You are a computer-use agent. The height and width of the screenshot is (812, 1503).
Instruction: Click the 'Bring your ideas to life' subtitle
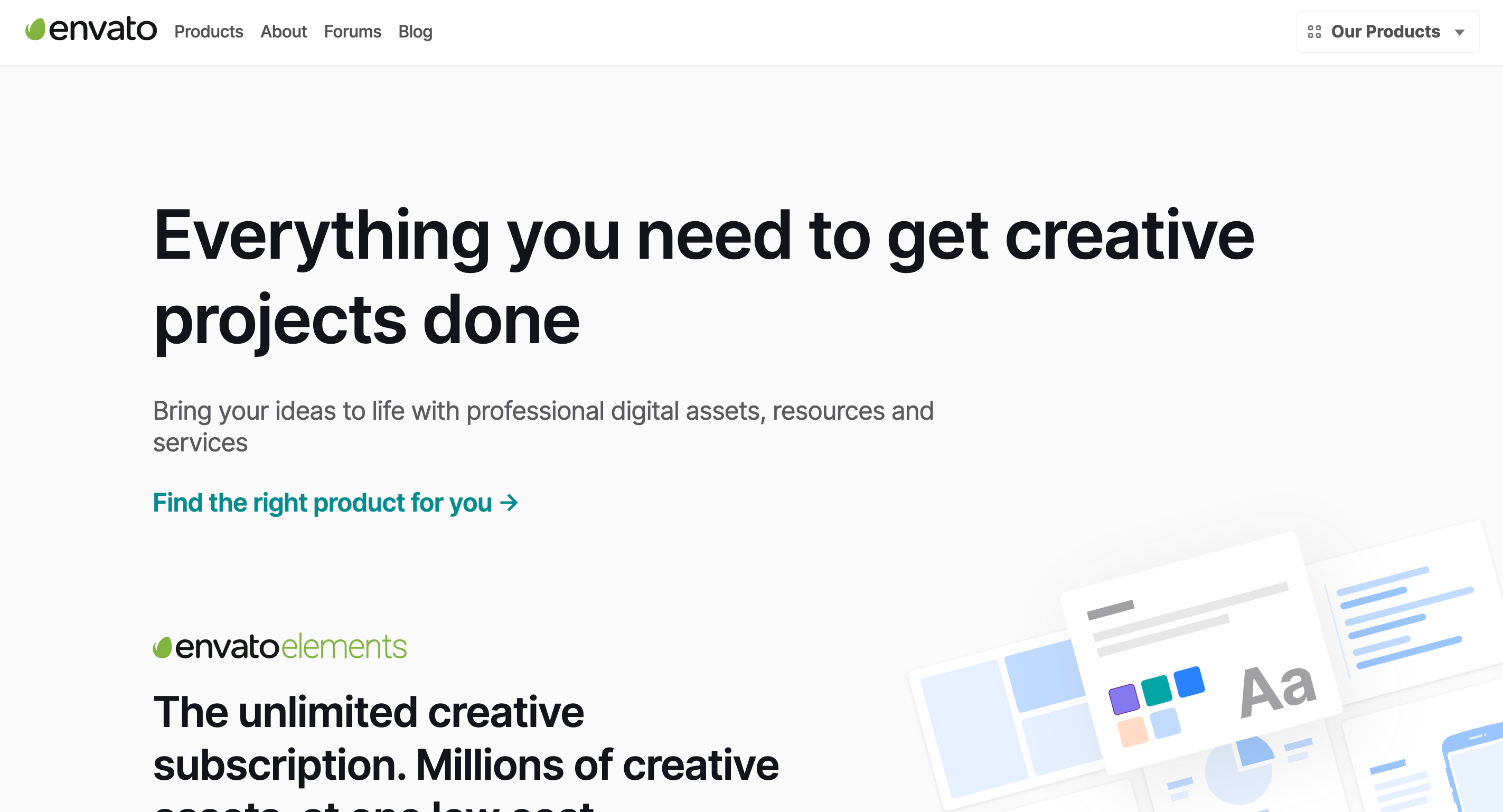coord(543,427)
